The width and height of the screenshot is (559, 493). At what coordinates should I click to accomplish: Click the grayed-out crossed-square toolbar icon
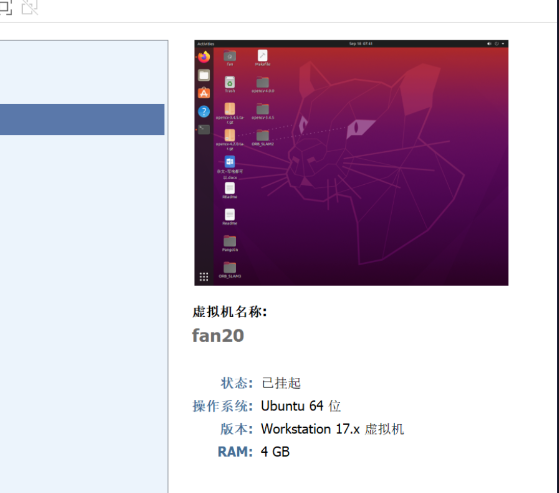(29, 7)
